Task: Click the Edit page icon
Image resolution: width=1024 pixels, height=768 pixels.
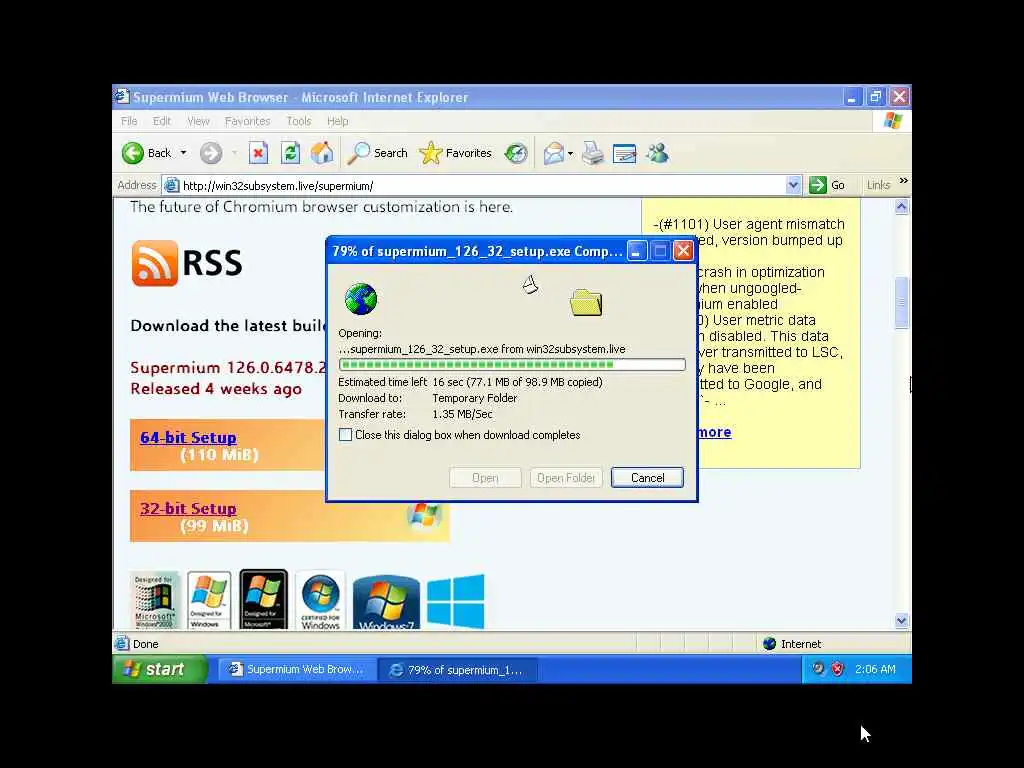Action: 625,153
